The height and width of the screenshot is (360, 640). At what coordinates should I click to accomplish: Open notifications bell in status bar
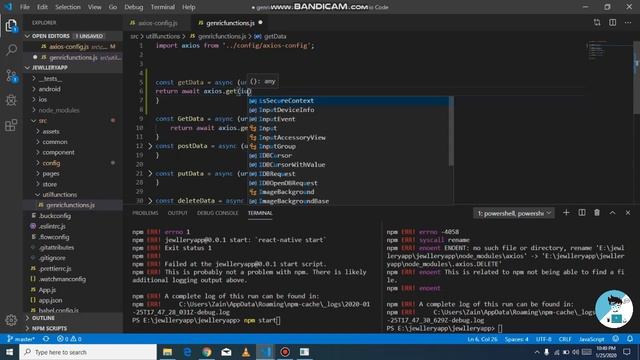pyautogui.click(x=630, y=339)
